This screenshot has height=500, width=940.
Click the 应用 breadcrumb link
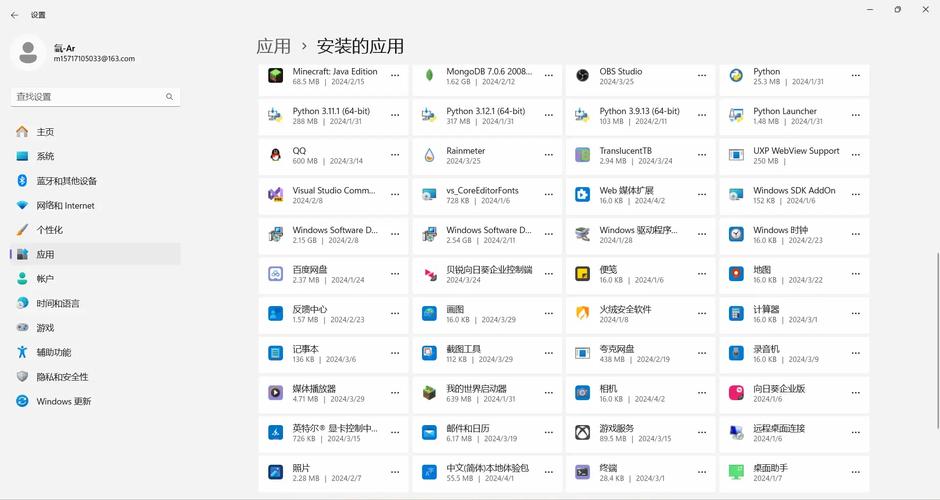pos(273,46)
